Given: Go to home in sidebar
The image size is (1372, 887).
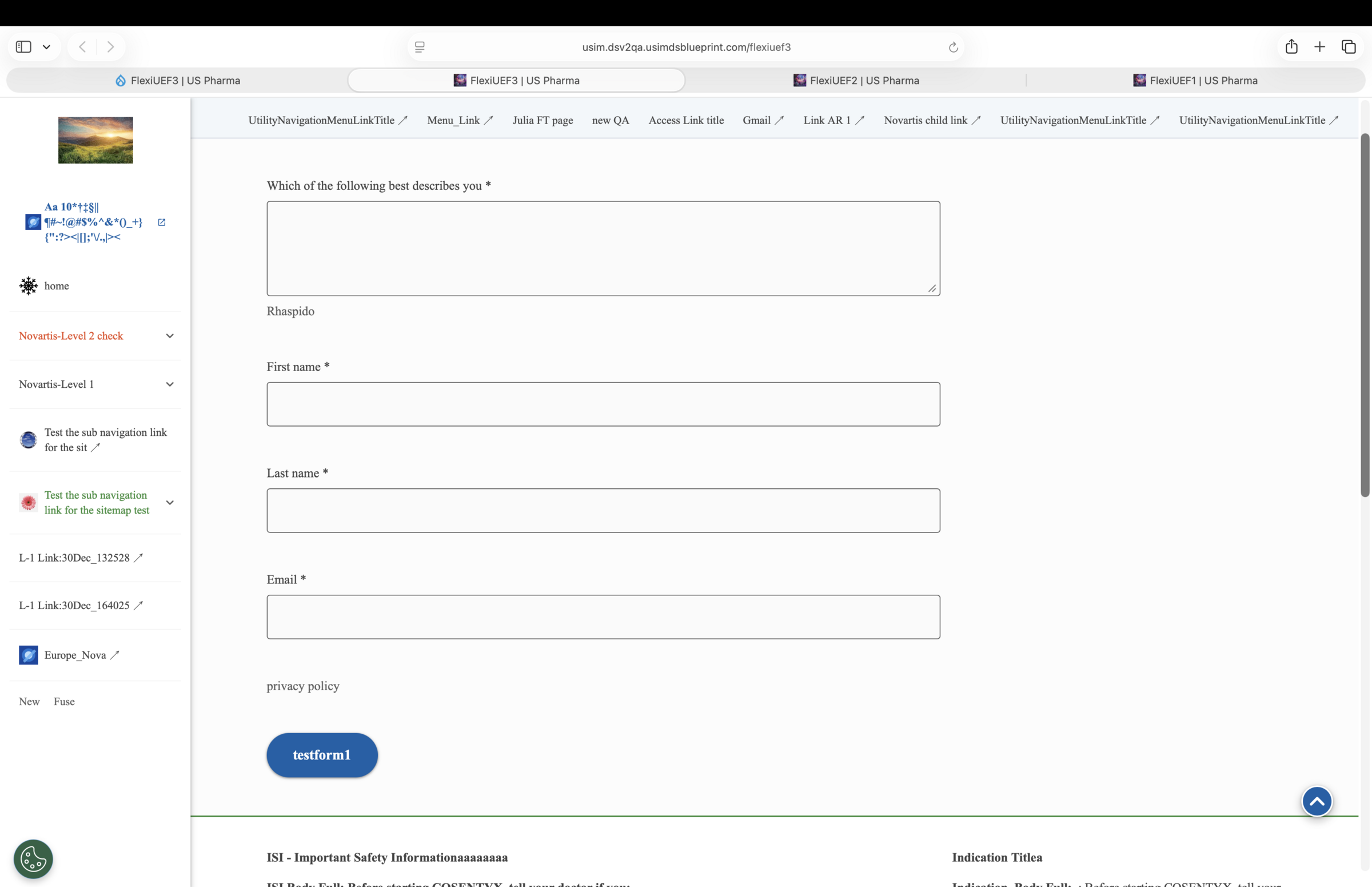Looking at the screenshot, I should 57,286.
